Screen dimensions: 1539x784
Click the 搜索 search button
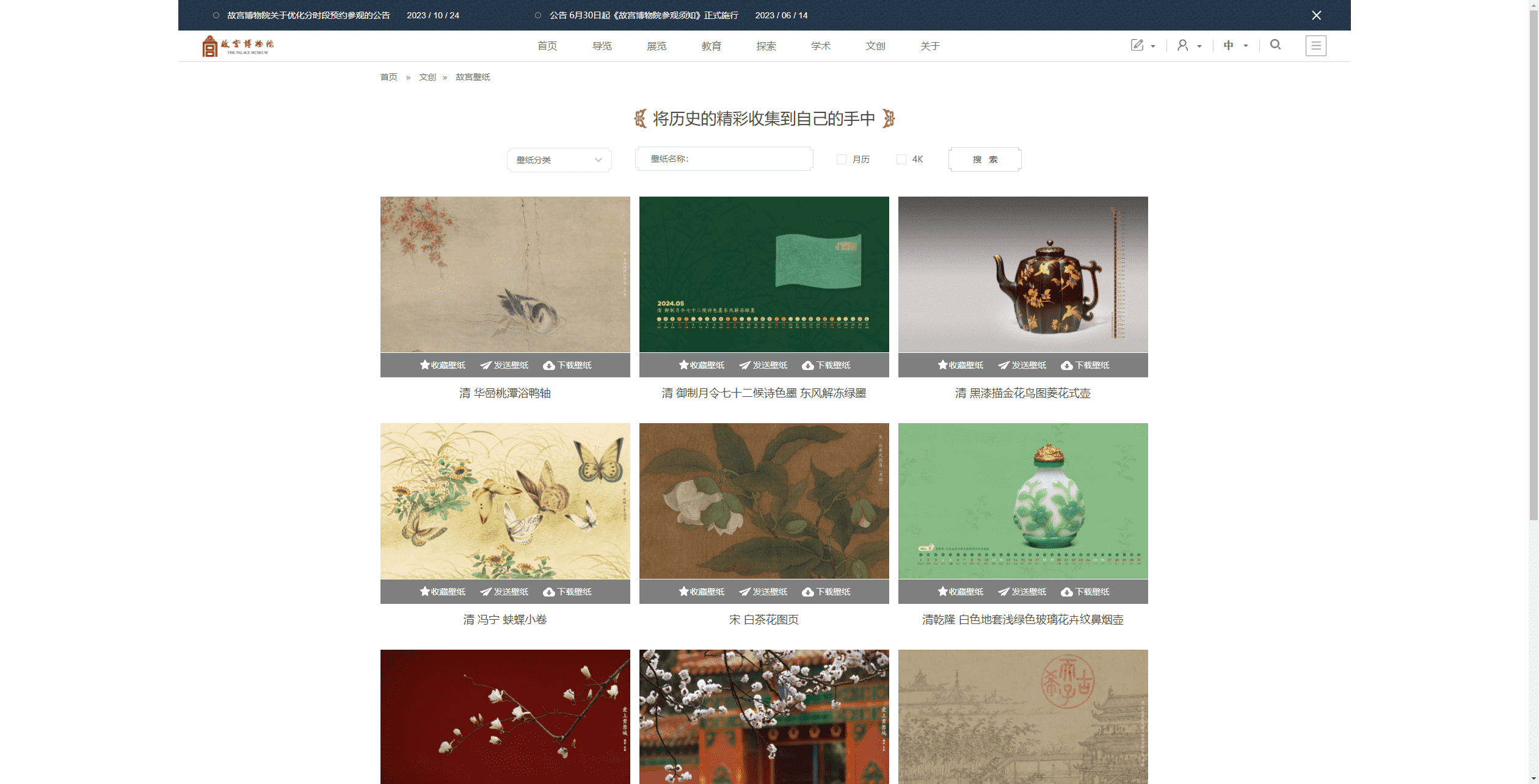(x=984, y=159)
